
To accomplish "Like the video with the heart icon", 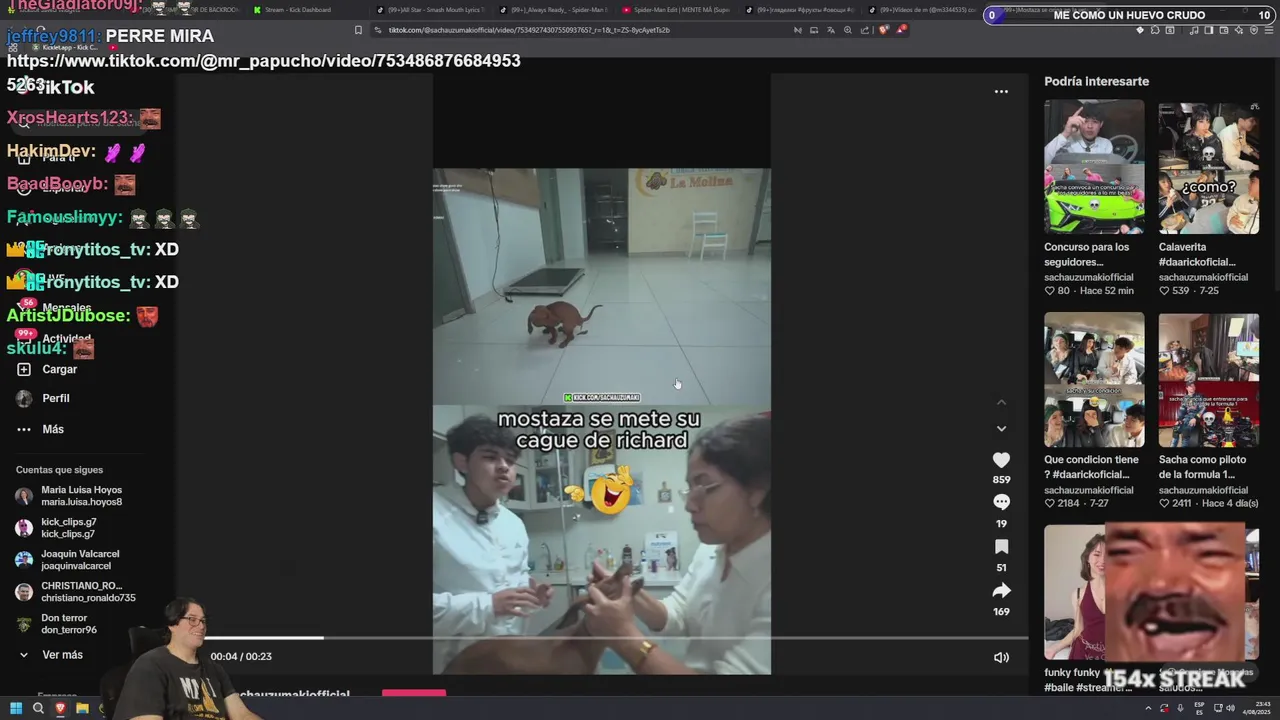I will (x=1001, y=460).
